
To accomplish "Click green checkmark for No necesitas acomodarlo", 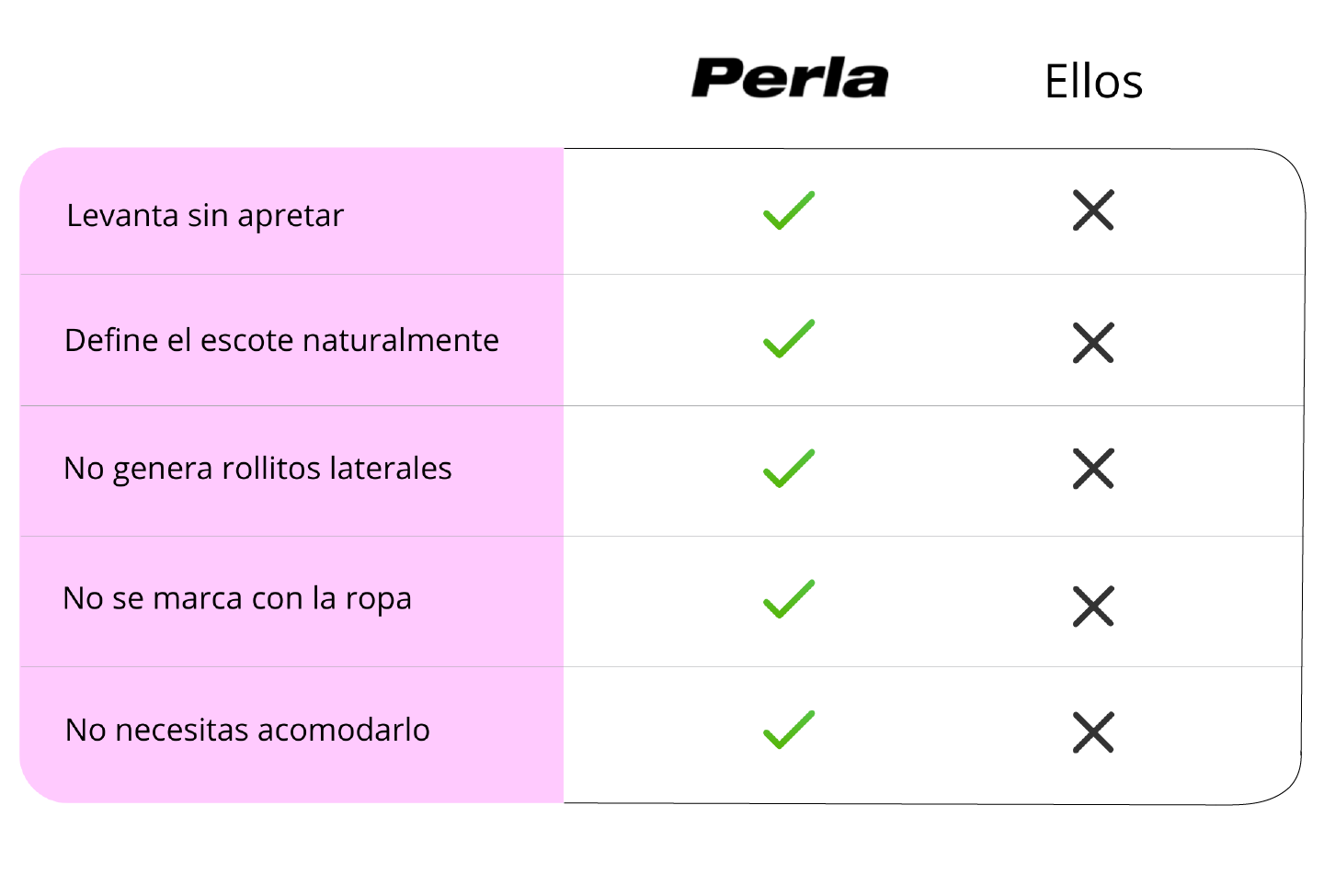I will (x=789, y=730).
